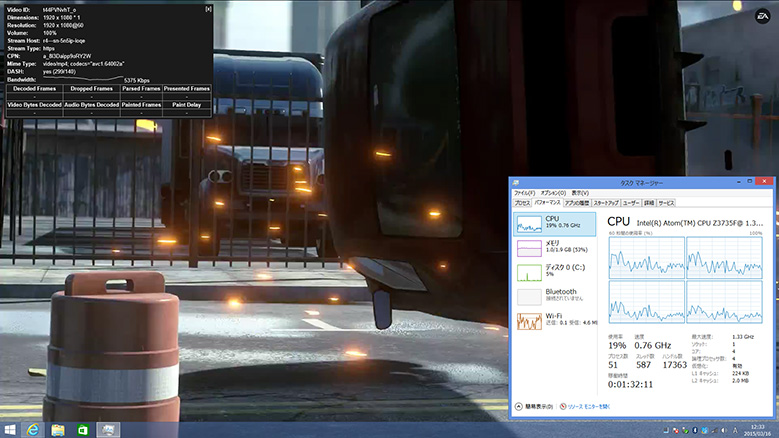Screen dimensions: 779x438
Task: Click the Decoded Frames stats cell
Action: [x=34, y=88]
